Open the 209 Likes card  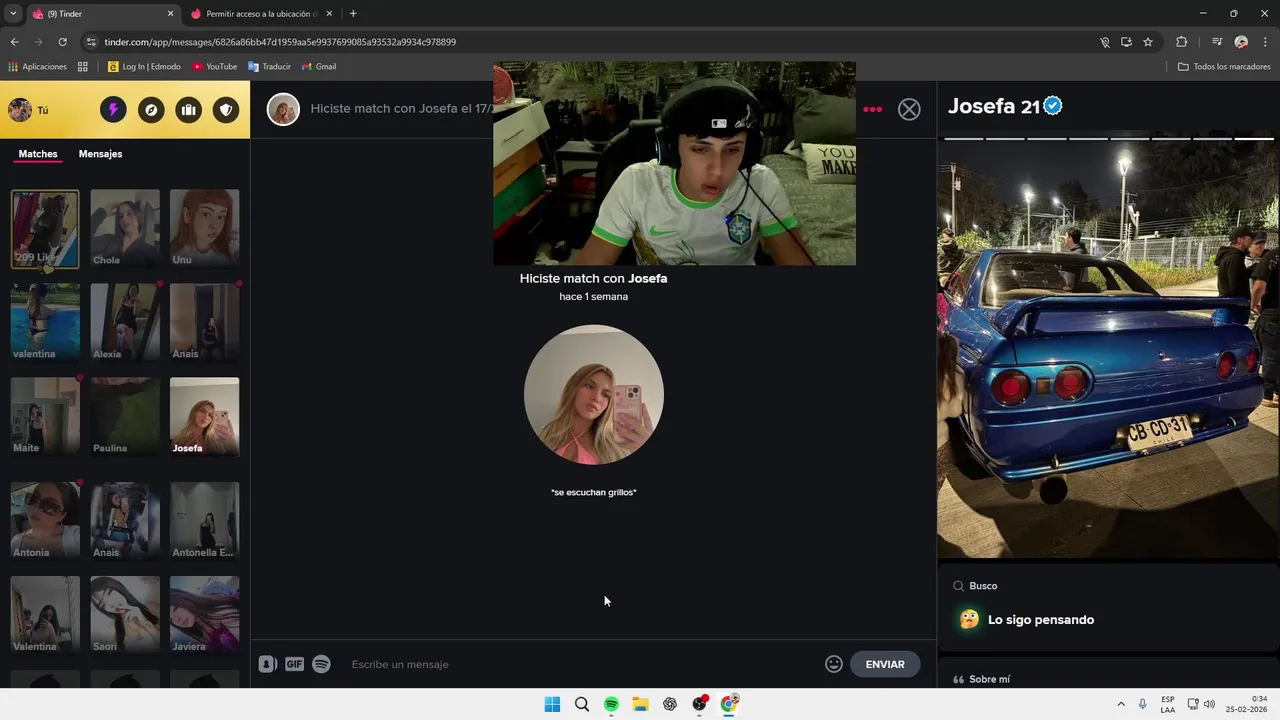[x=45, y=229]
